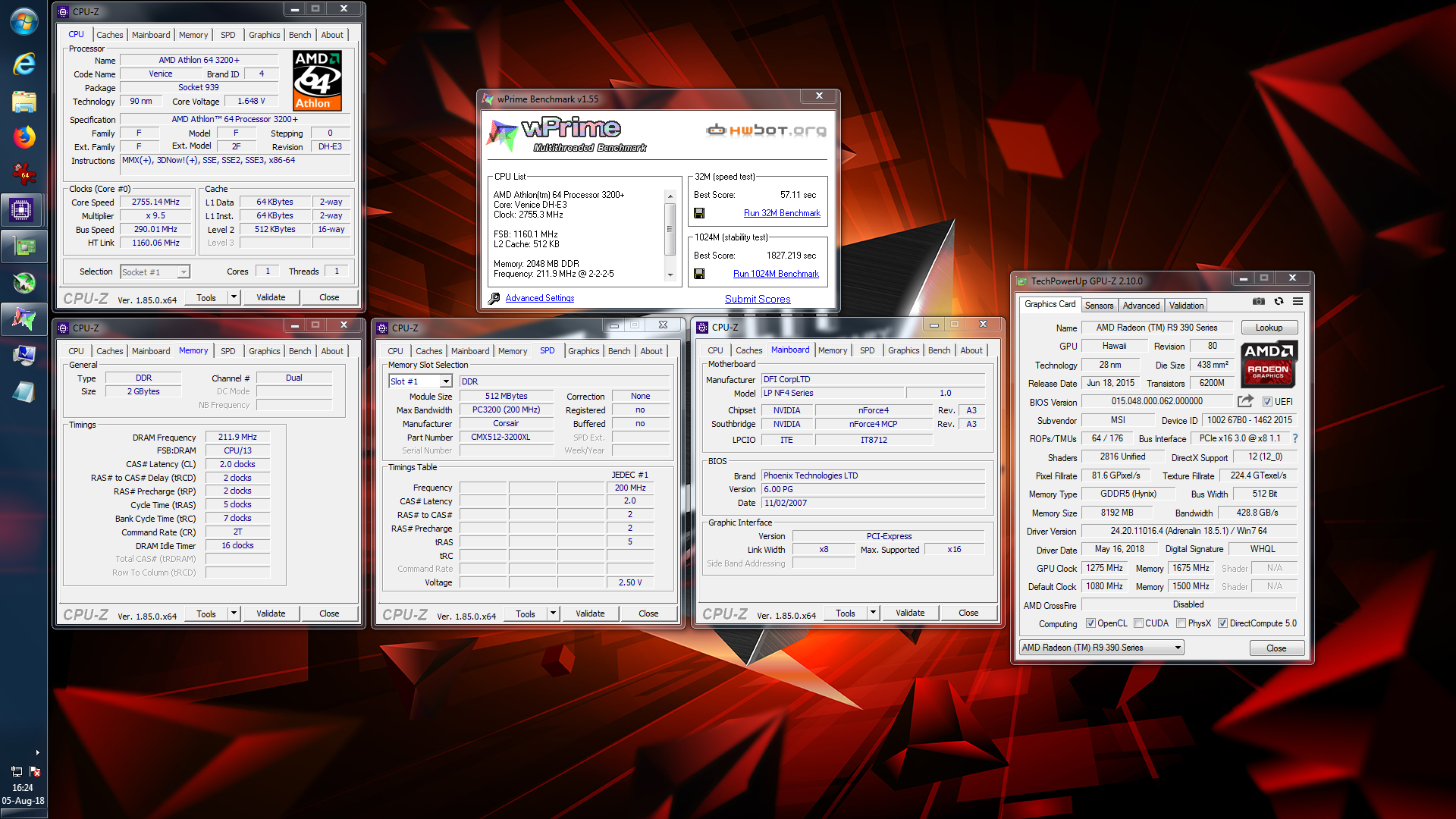This screenshot has width=1456, height=819.
Task: Open the Slot #1 dropdown in CPU-Z SPD window
Action: pos(446,381)
